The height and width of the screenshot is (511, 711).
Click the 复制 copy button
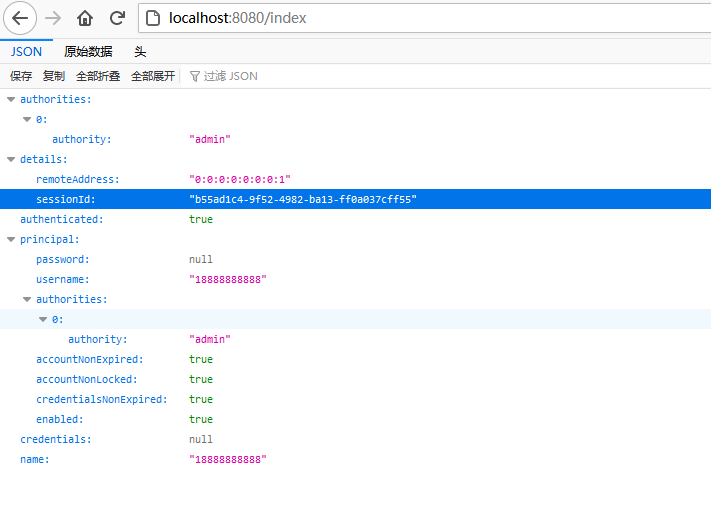pos(54,76)
